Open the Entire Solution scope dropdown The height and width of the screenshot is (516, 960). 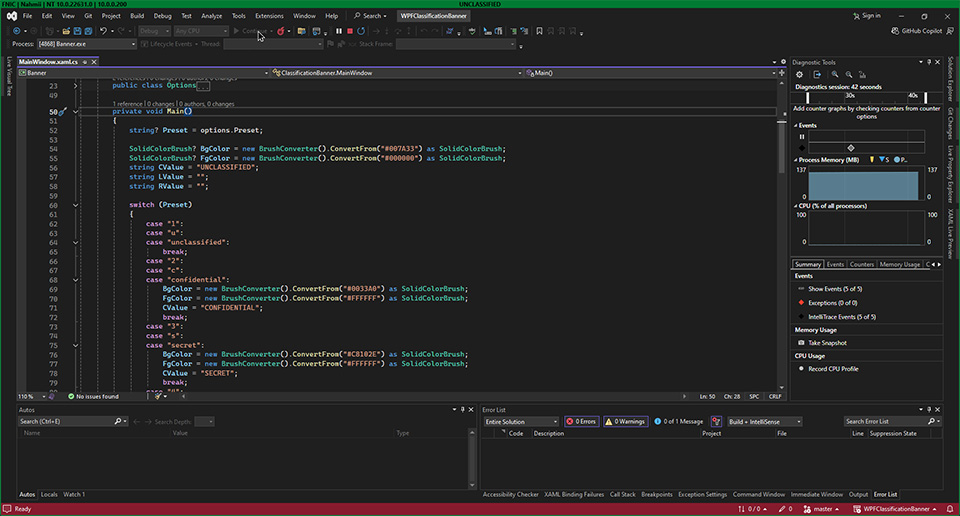click(520, 421)
